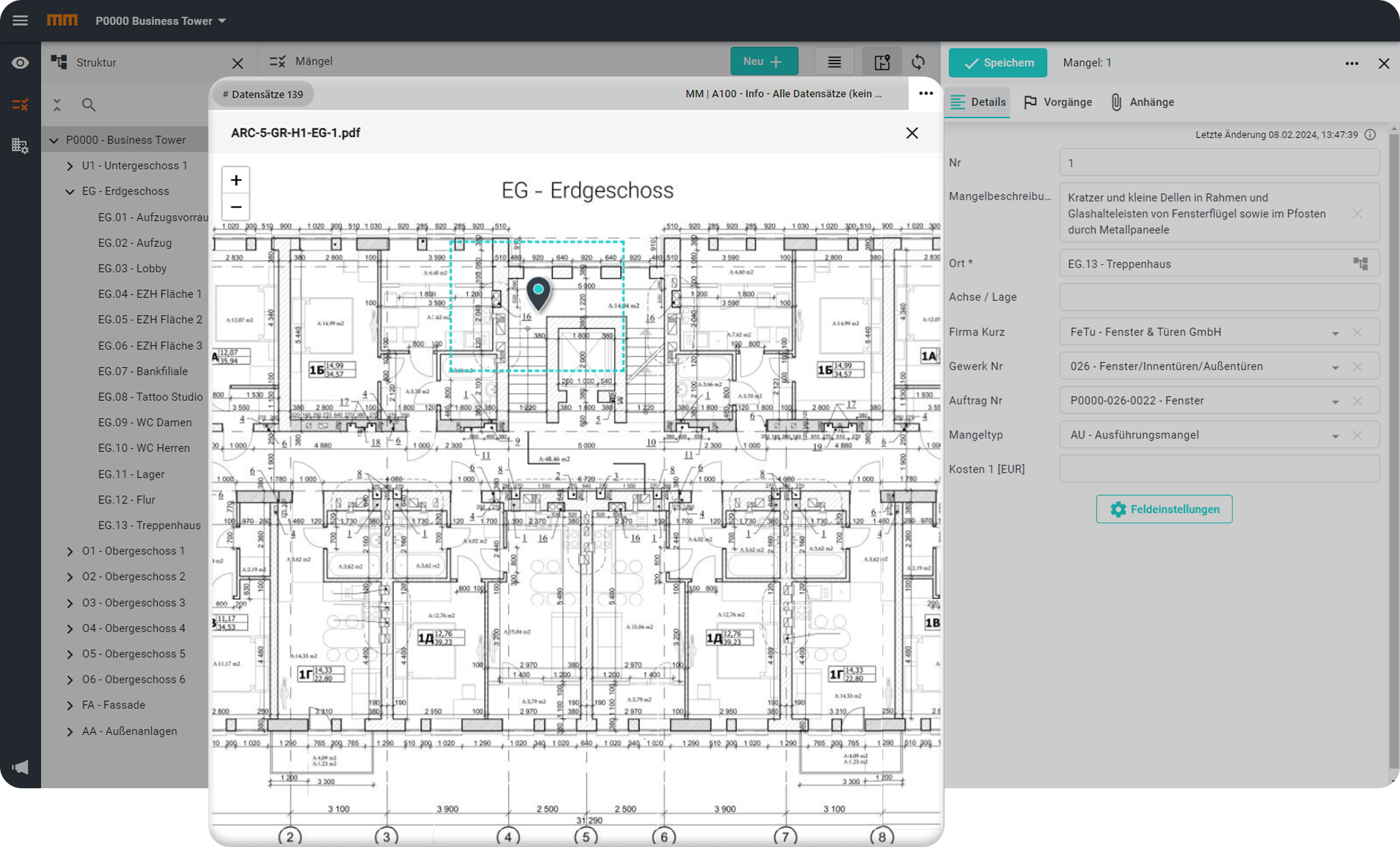The image size is (1400, 847).
Task: Click the eye visibility icon in sidebar
Action: [20, 63]
